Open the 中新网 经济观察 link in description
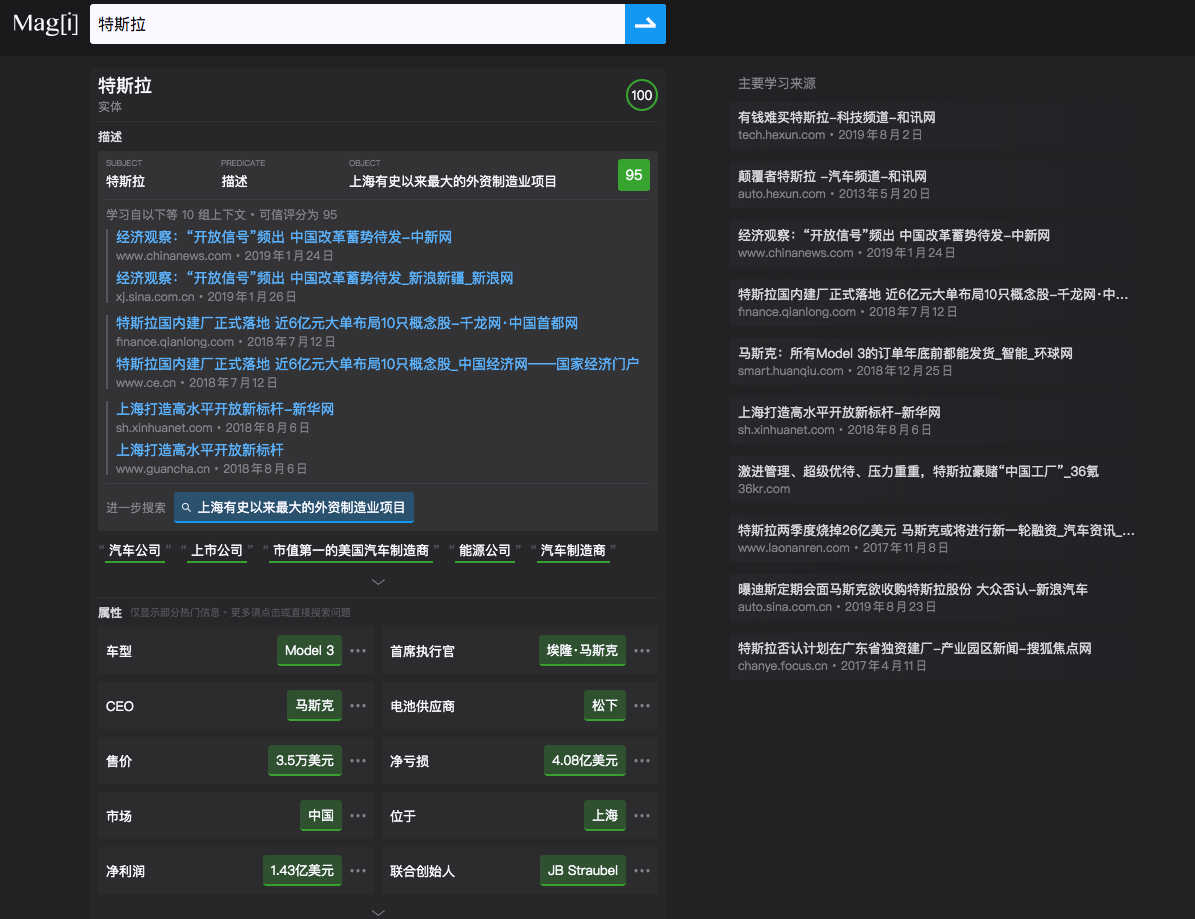Screen dimensions: 1195x919 coord(284,237)
